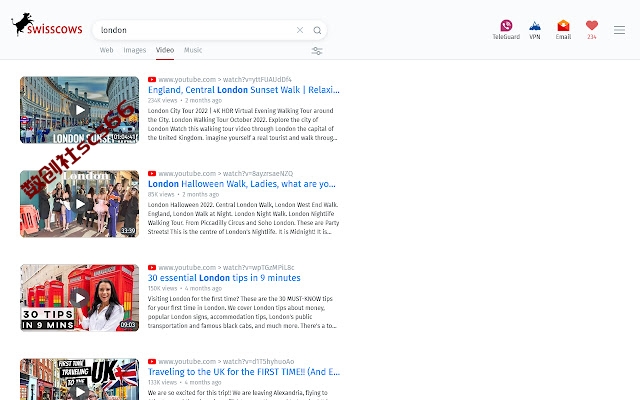Click the URL text above Traveling to UK title

tap(226, 361)
